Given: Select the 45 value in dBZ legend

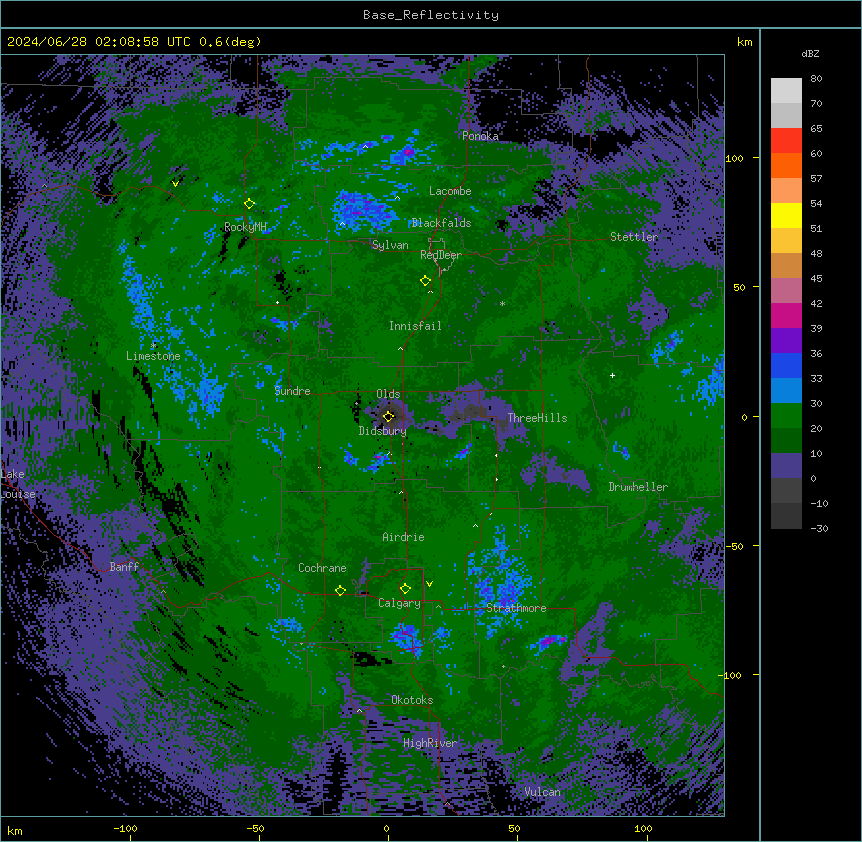Looking at the screenshot, I should [x=816, y=279].
